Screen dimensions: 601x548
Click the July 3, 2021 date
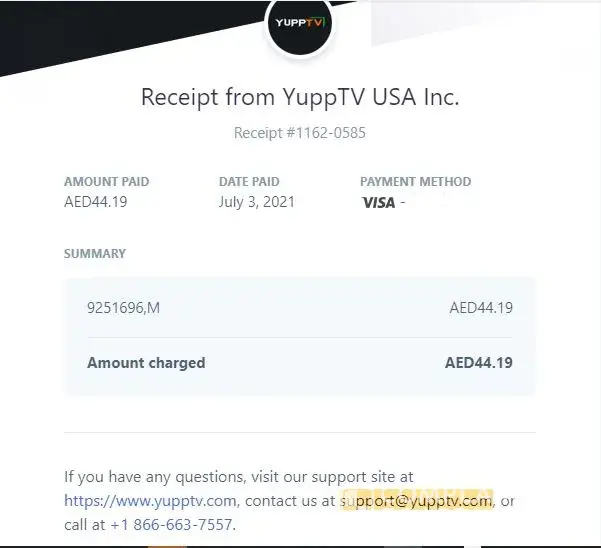[257, 202]
